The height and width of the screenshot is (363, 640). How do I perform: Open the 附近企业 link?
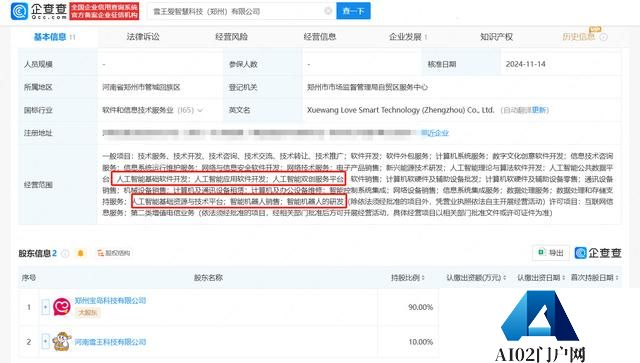point(435,133)
